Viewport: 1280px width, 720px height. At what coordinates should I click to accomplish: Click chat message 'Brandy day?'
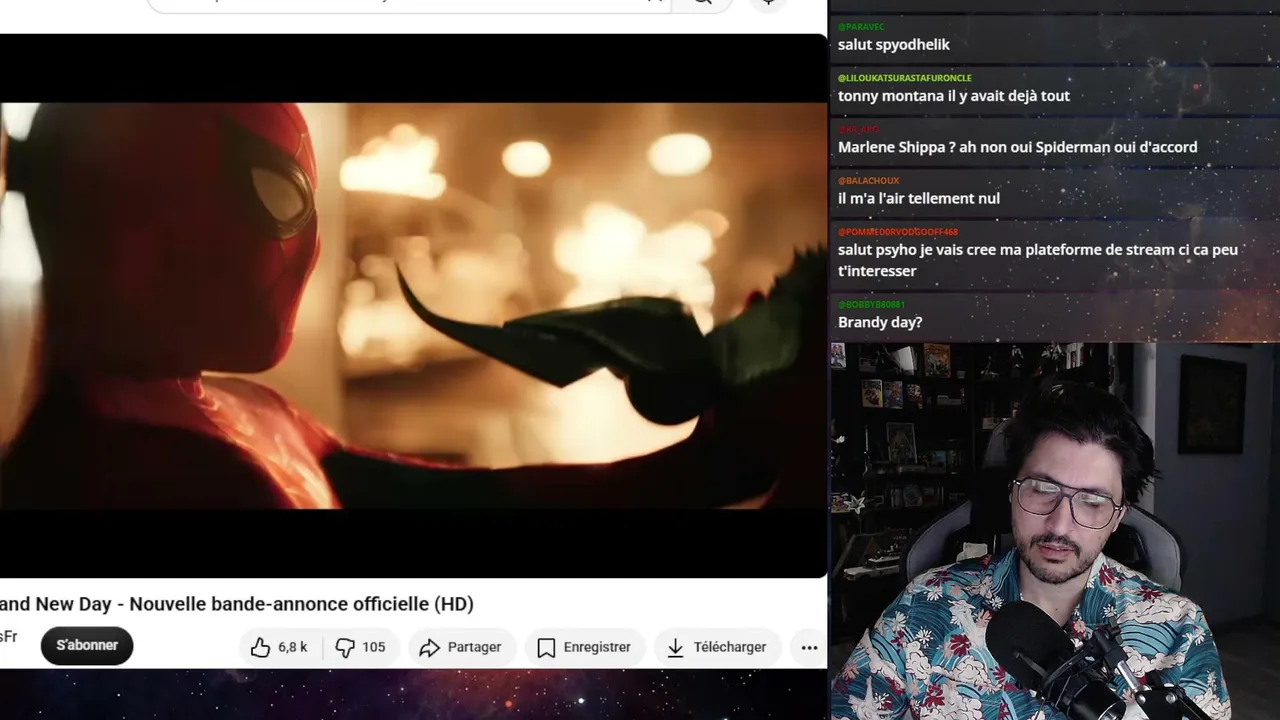[x=880, y=322]
